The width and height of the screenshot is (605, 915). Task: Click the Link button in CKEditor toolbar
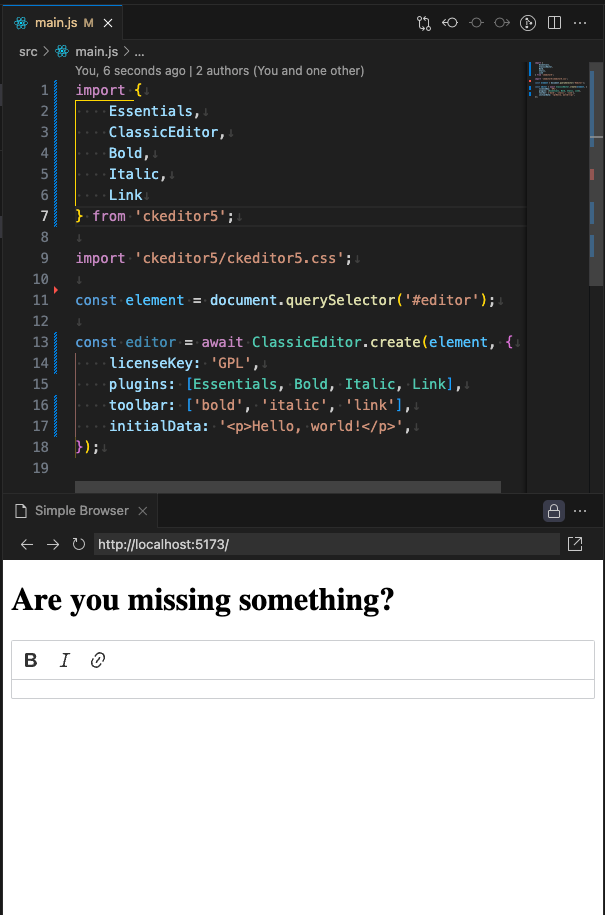coord(98,660)
